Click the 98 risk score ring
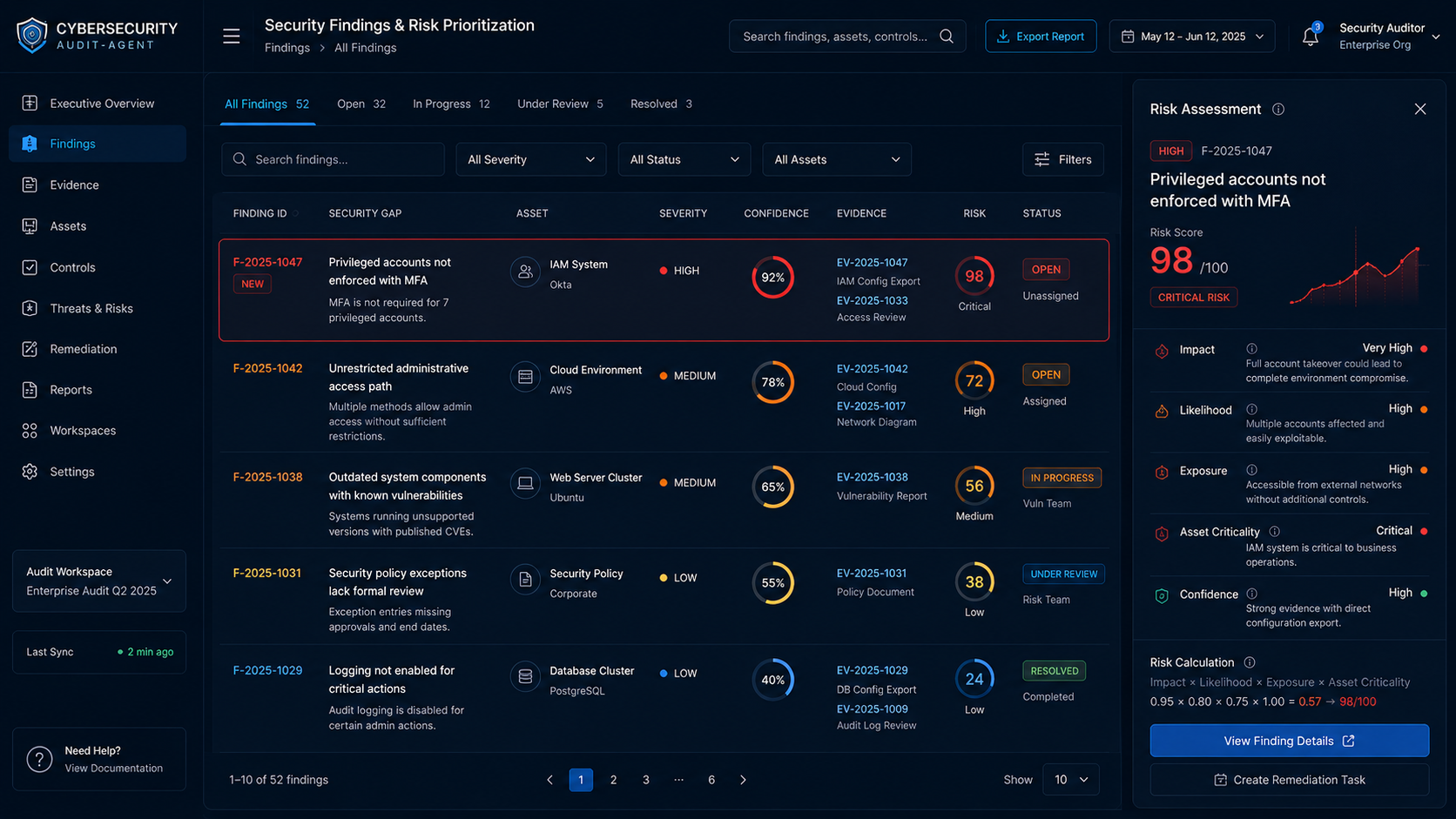The width and height of the screenshot is (1456, 819). 974,276
